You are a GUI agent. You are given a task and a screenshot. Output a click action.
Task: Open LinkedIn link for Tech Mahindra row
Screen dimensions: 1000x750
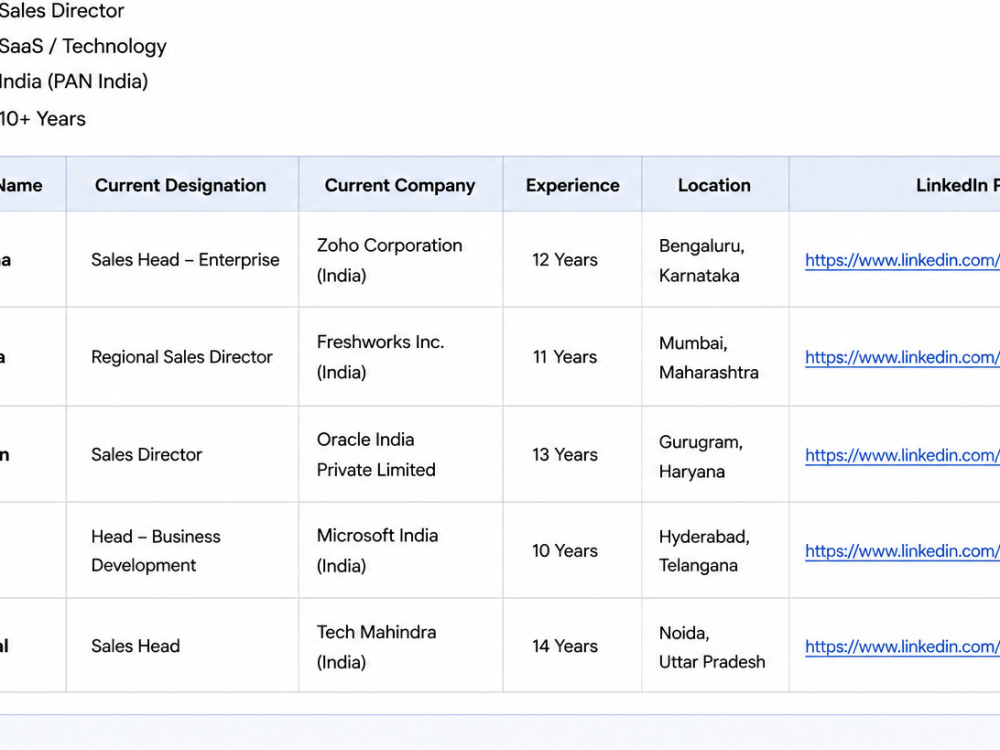tap(902, 647)
